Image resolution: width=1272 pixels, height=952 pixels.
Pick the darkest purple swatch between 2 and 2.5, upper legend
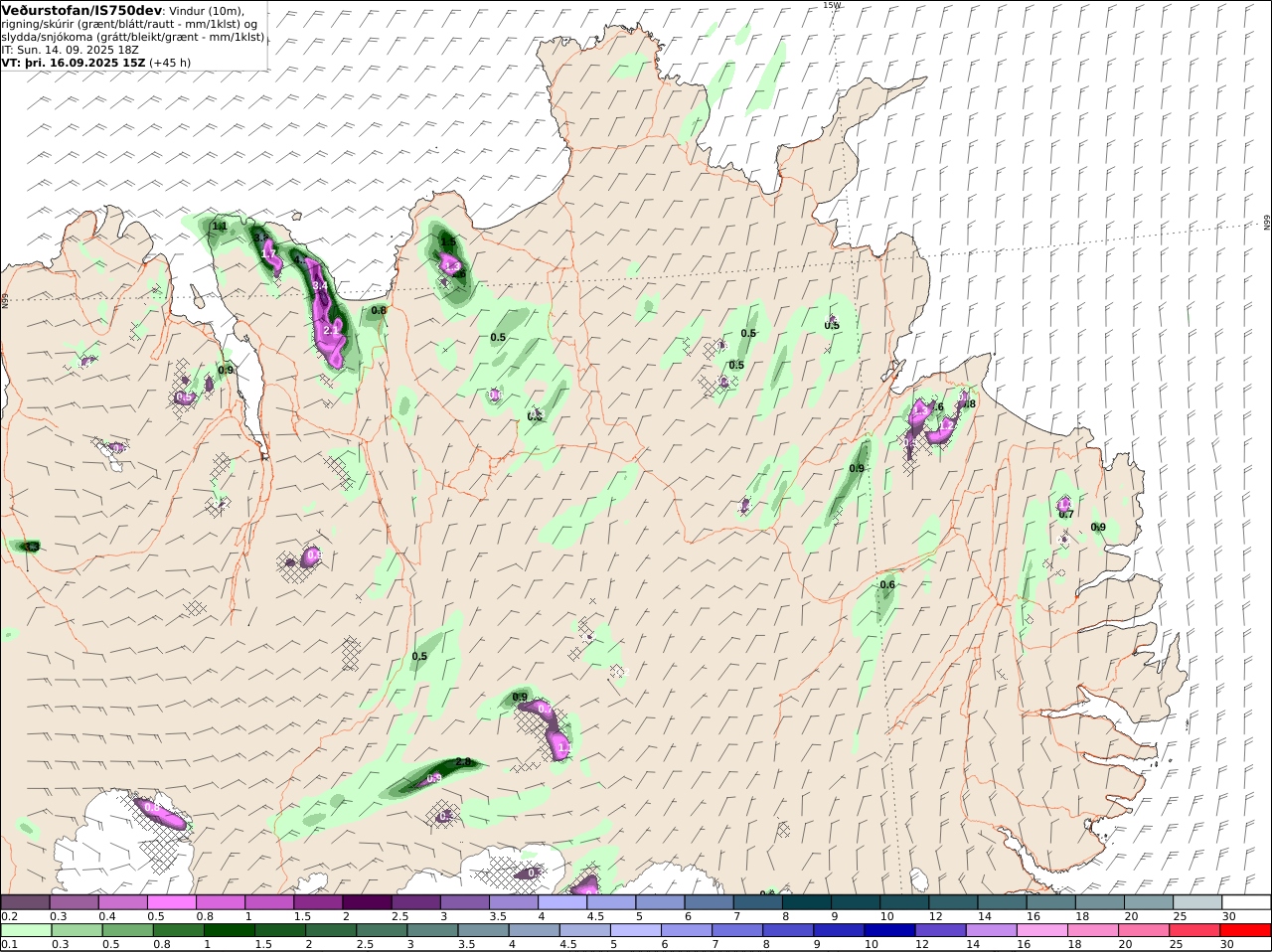[x=367, y=902]
